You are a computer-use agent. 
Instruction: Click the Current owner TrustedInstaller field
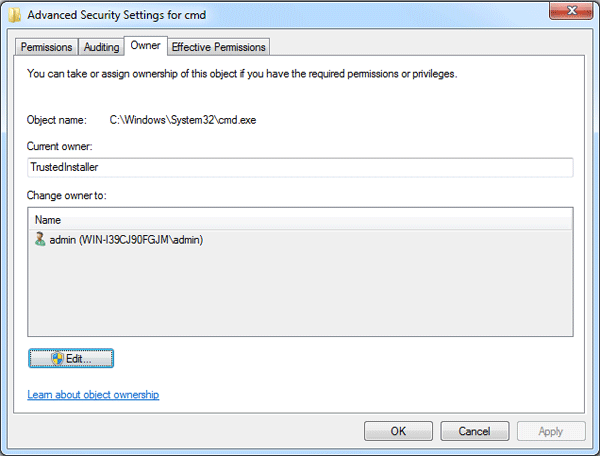pyautogui.click(x=300, y=169)
